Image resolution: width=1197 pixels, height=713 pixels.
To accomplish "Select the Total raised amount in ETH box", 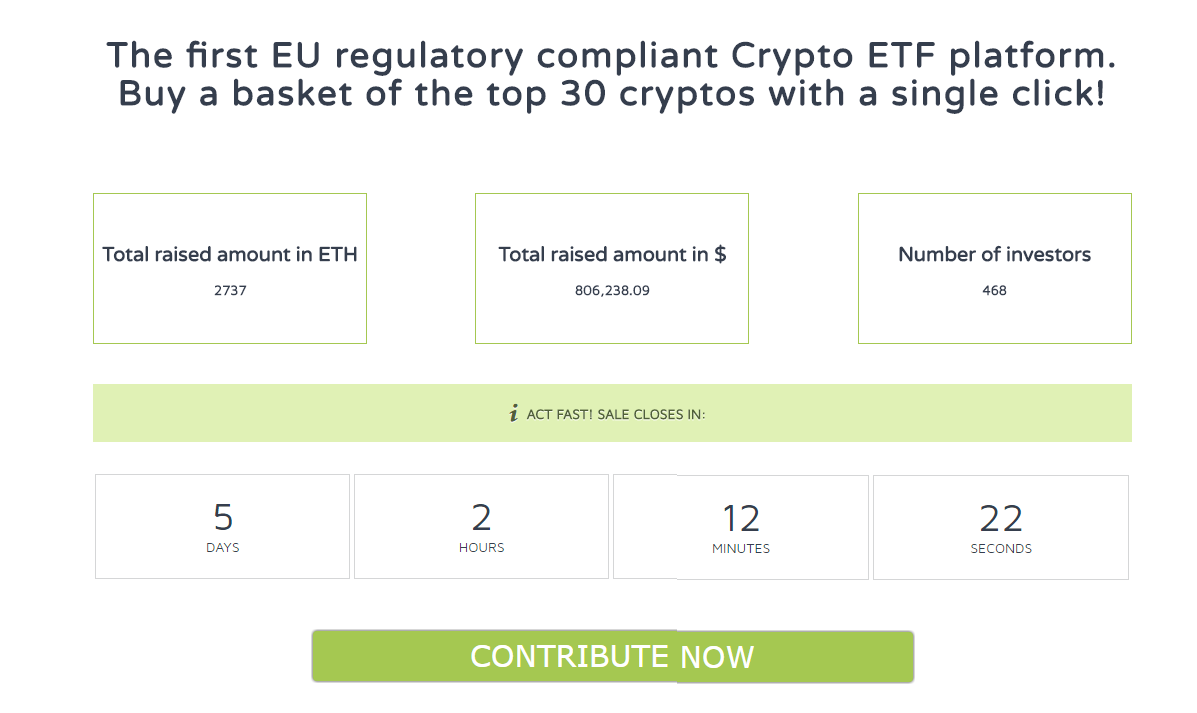I will point(230,269).
